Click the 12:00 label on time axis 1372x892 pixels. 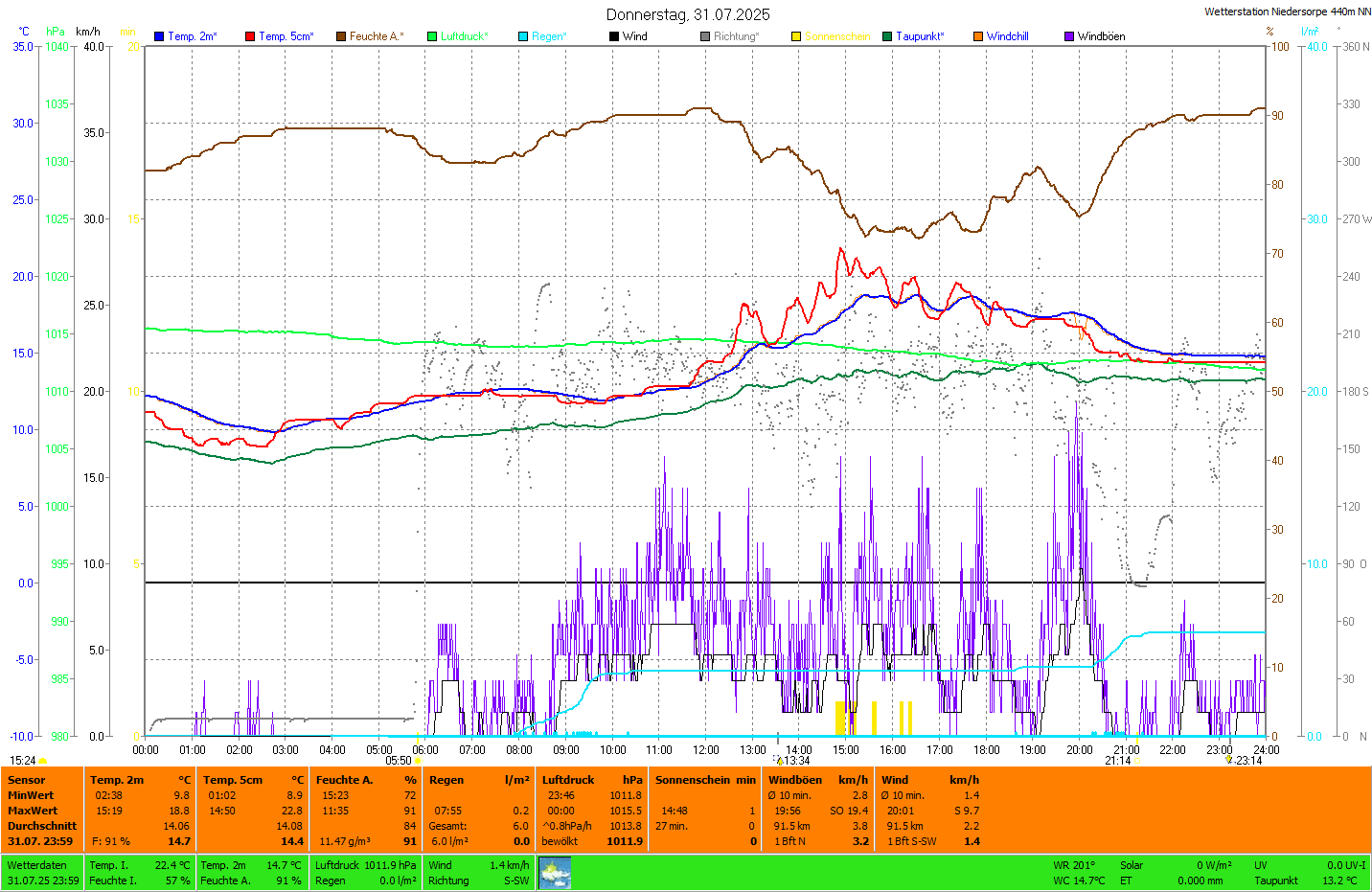click(706, 750)
